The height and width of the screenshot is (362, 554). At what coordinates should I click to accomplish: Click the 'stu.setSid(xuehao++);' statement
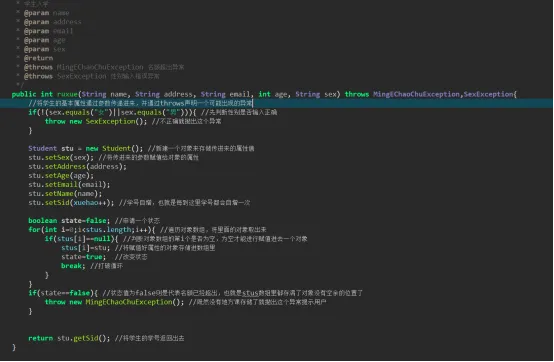pos(71,203)
